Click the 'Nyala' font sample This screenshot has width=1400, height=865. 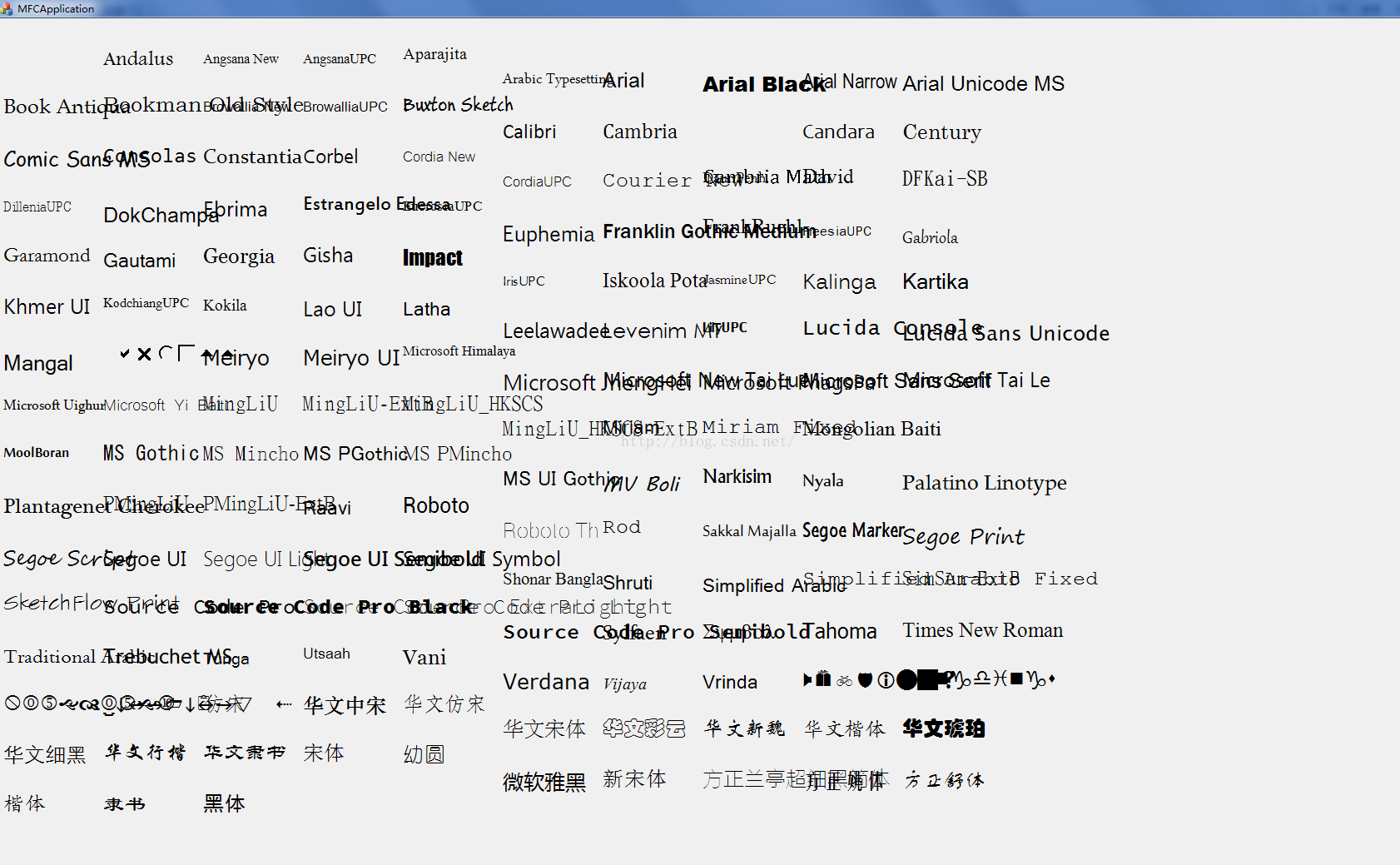pyautogui.click(x=823, y=481)
